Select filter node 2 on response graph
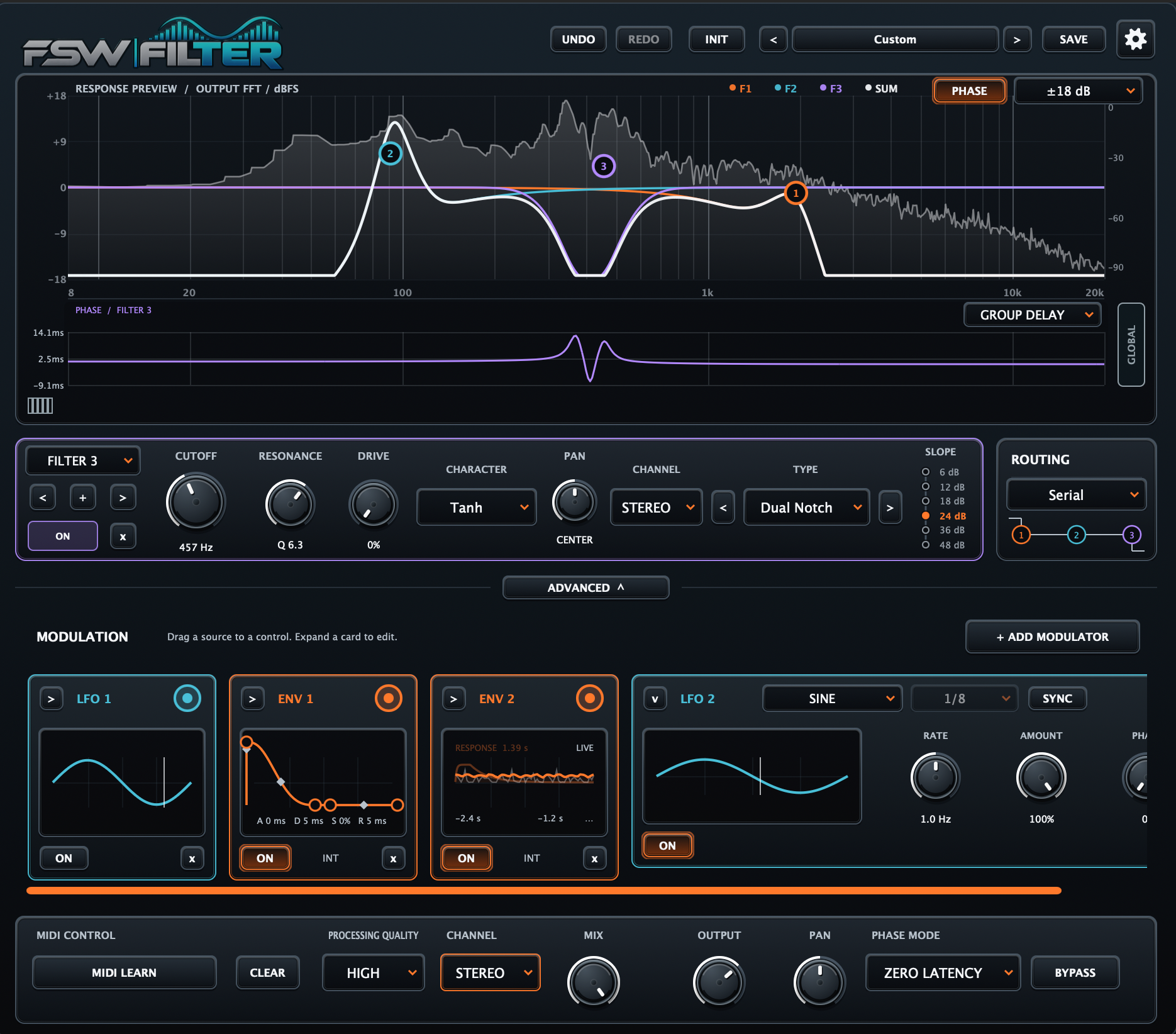Viewport: 1176px width, 1034px height. click(x=390, y=153)
